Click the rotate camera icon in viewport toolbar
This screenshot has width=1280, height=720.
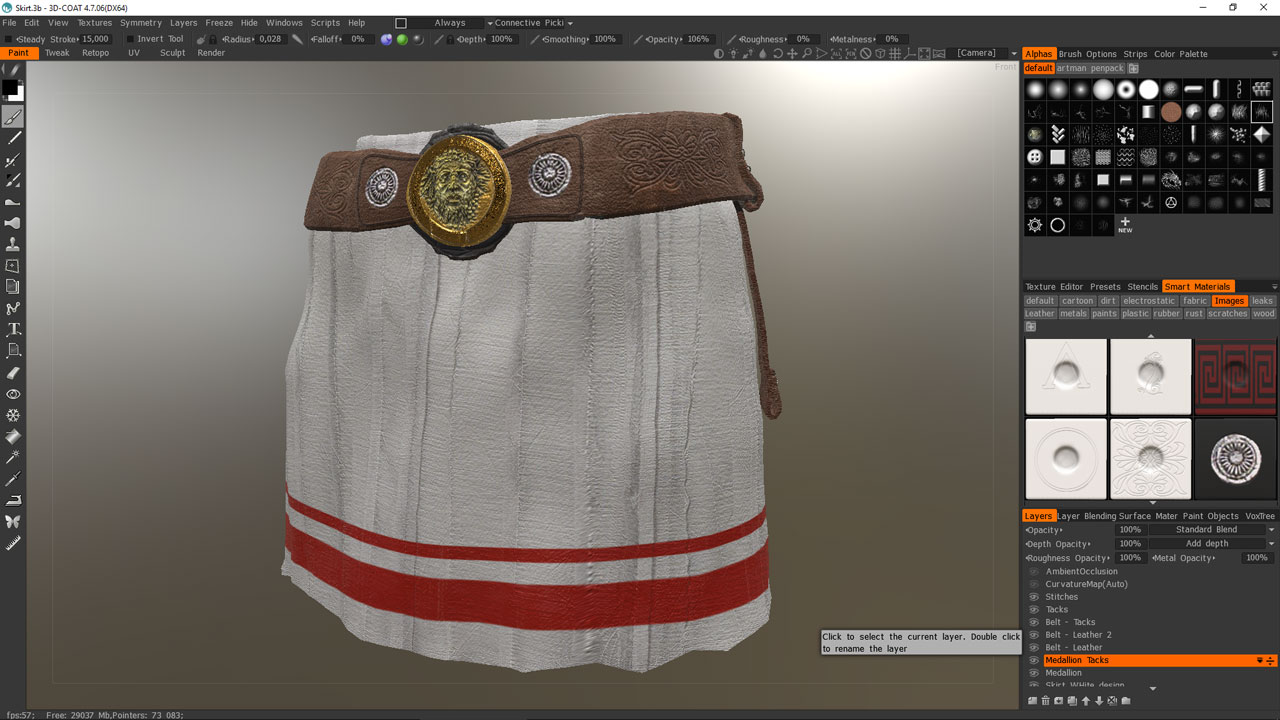click(778, 53)
